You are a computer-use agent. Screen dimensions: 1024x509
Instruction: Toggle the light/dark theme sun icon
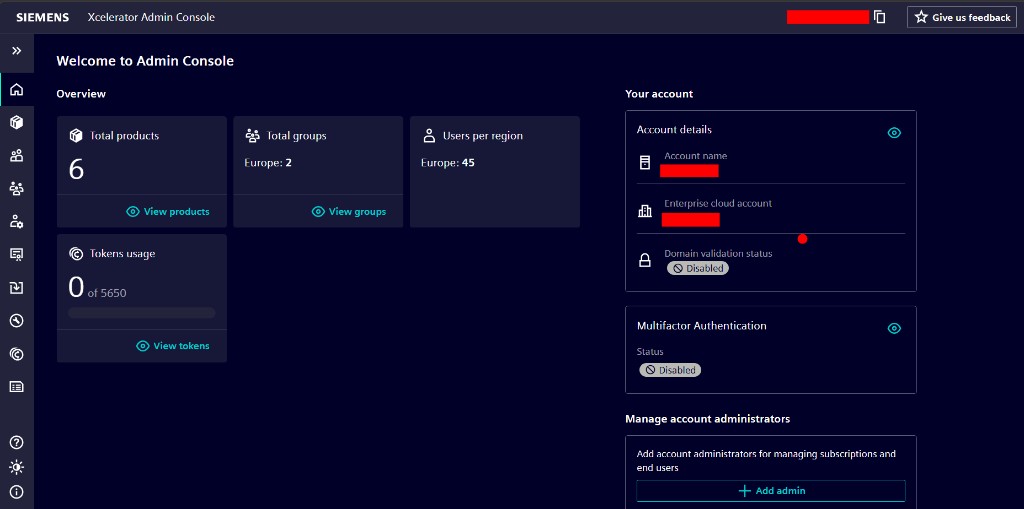(16, 467)
